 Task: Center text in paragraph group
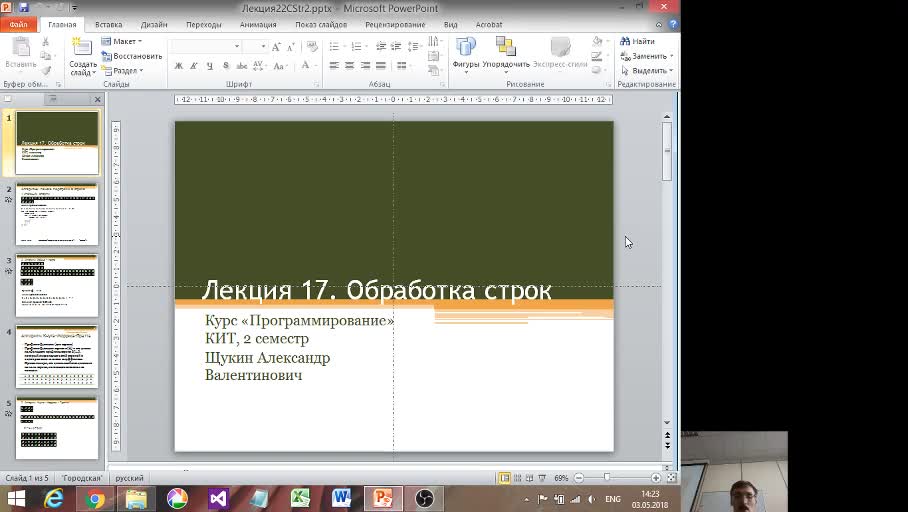tap(350, 65)
